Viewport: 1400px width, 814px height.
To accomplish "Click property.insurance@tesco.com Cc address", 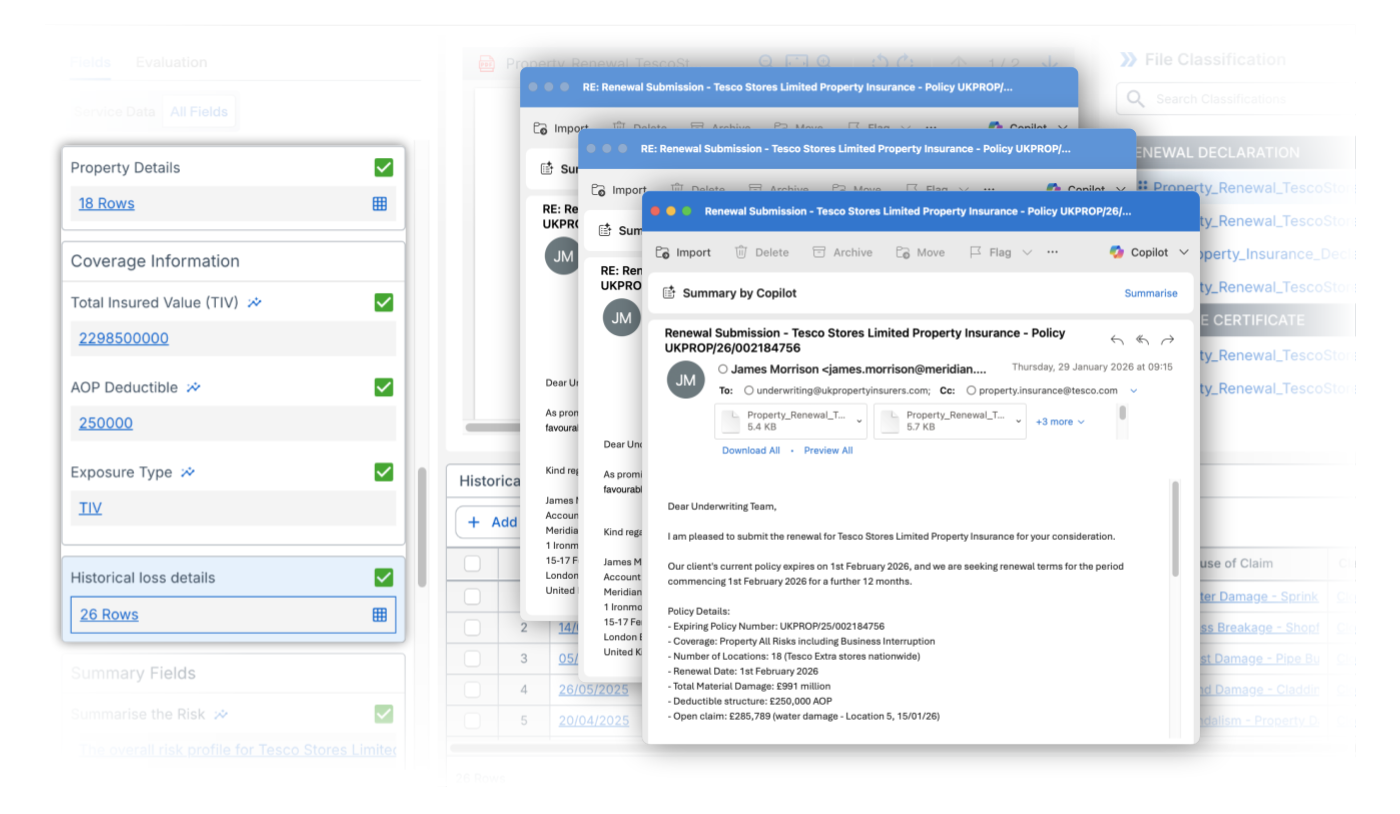I will [1048, 391].
